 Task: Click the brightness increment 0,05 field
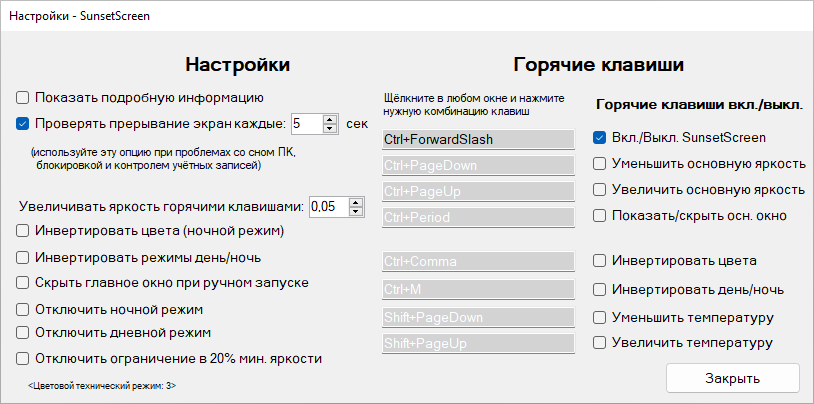(x=327, y=206)
